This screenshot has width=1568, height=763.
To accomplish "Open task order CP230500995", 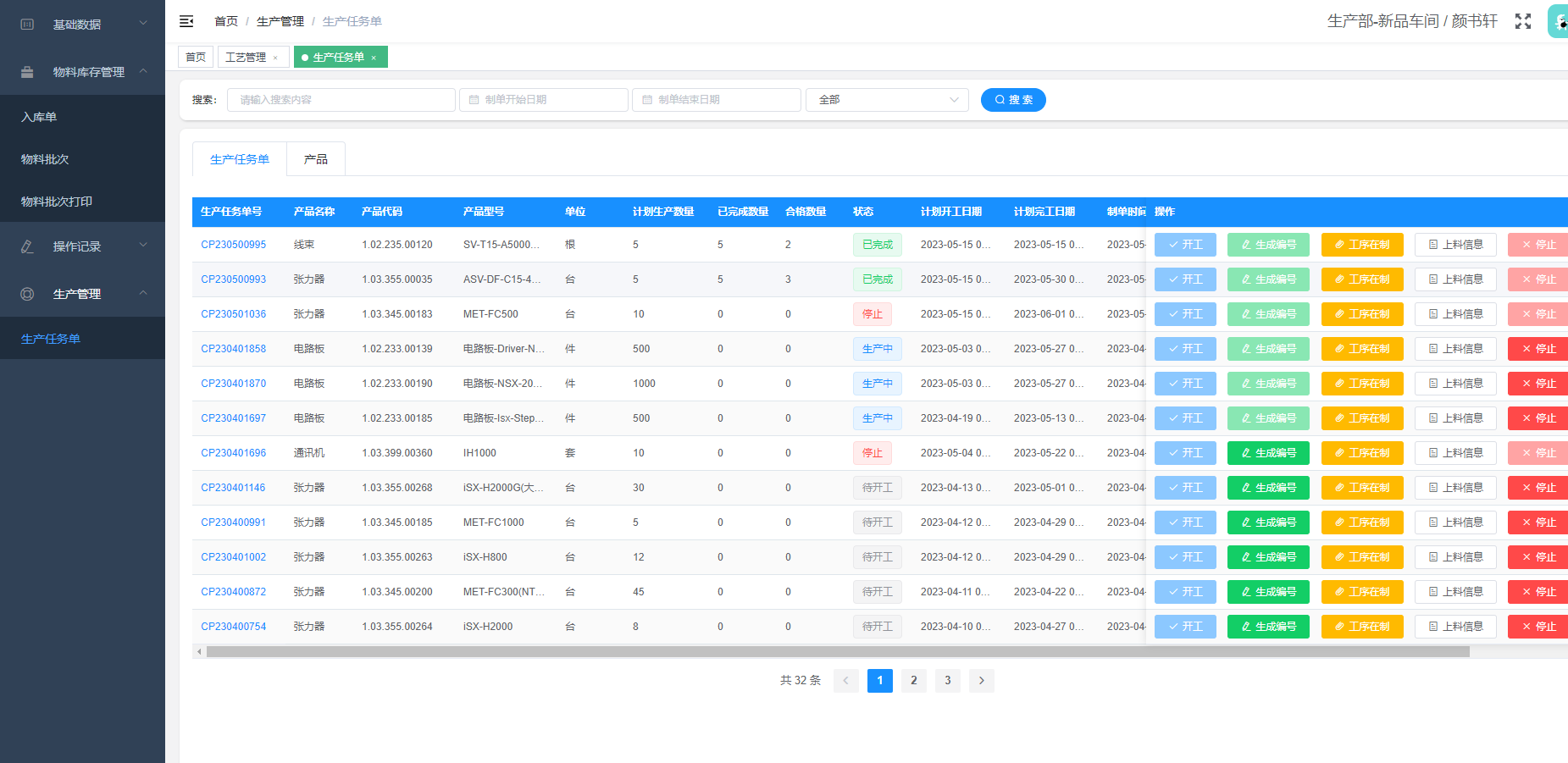I will click(x=233, y=245).
